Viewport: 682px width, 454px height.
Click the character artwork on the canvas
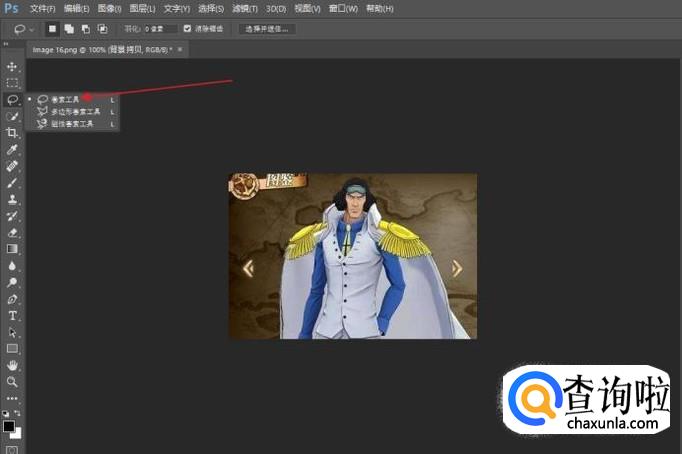coord(353,256)
